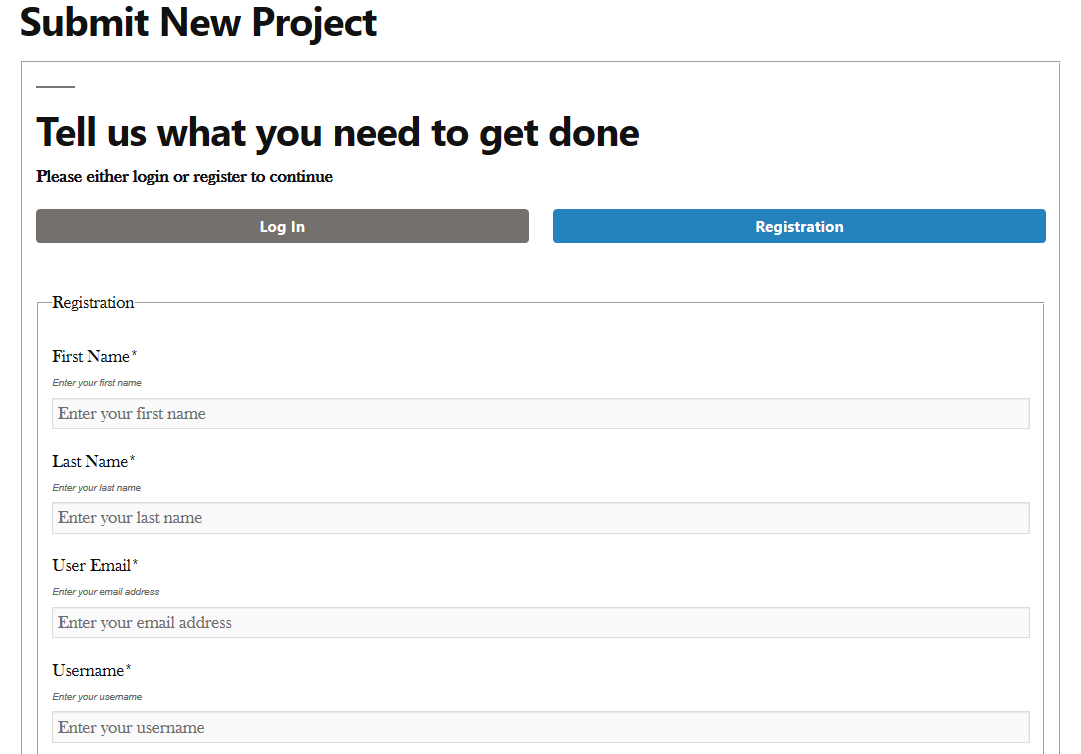Click the username input field
Image resolution: width=1081 pixels, height=754 pixels.
(540, 727)
